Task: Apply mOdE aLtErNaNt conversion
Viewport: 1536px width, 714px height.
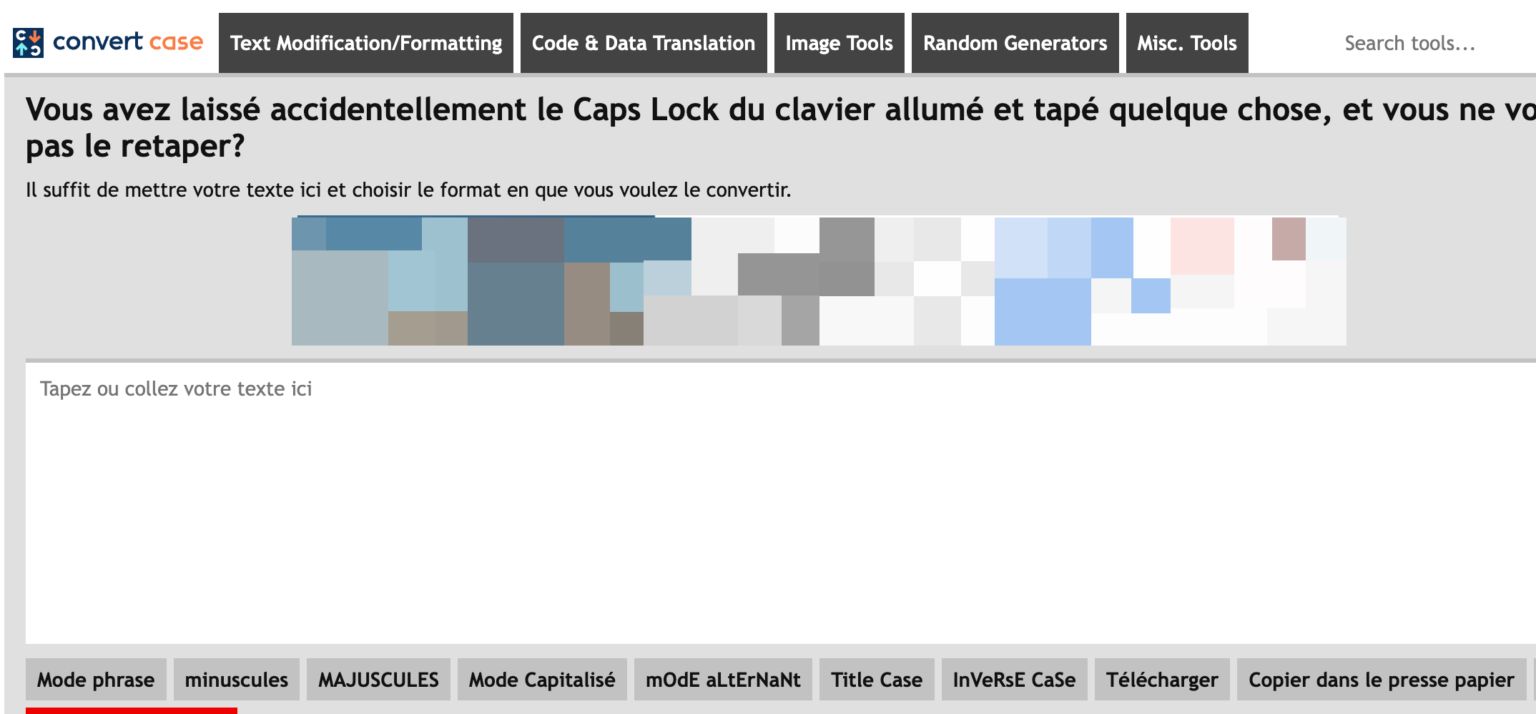Action: (723, 680)
